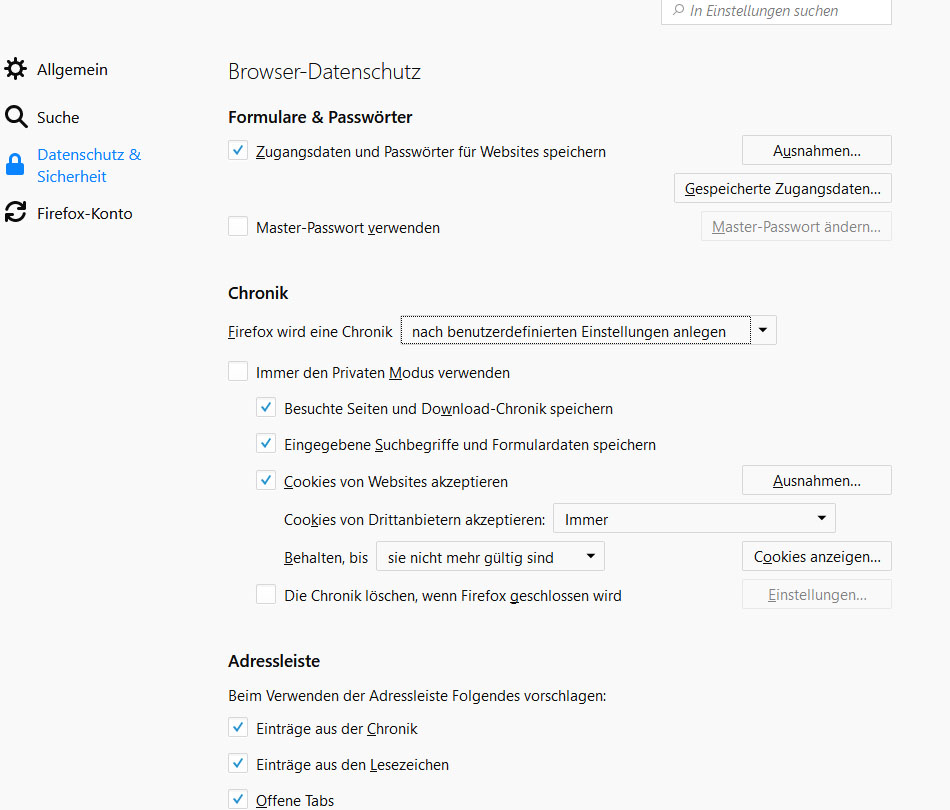Open Drittanbieter cookies dropdown showing Immer
Image resolution: width=950 pixels, height=810 pixels.
(694, 519)
